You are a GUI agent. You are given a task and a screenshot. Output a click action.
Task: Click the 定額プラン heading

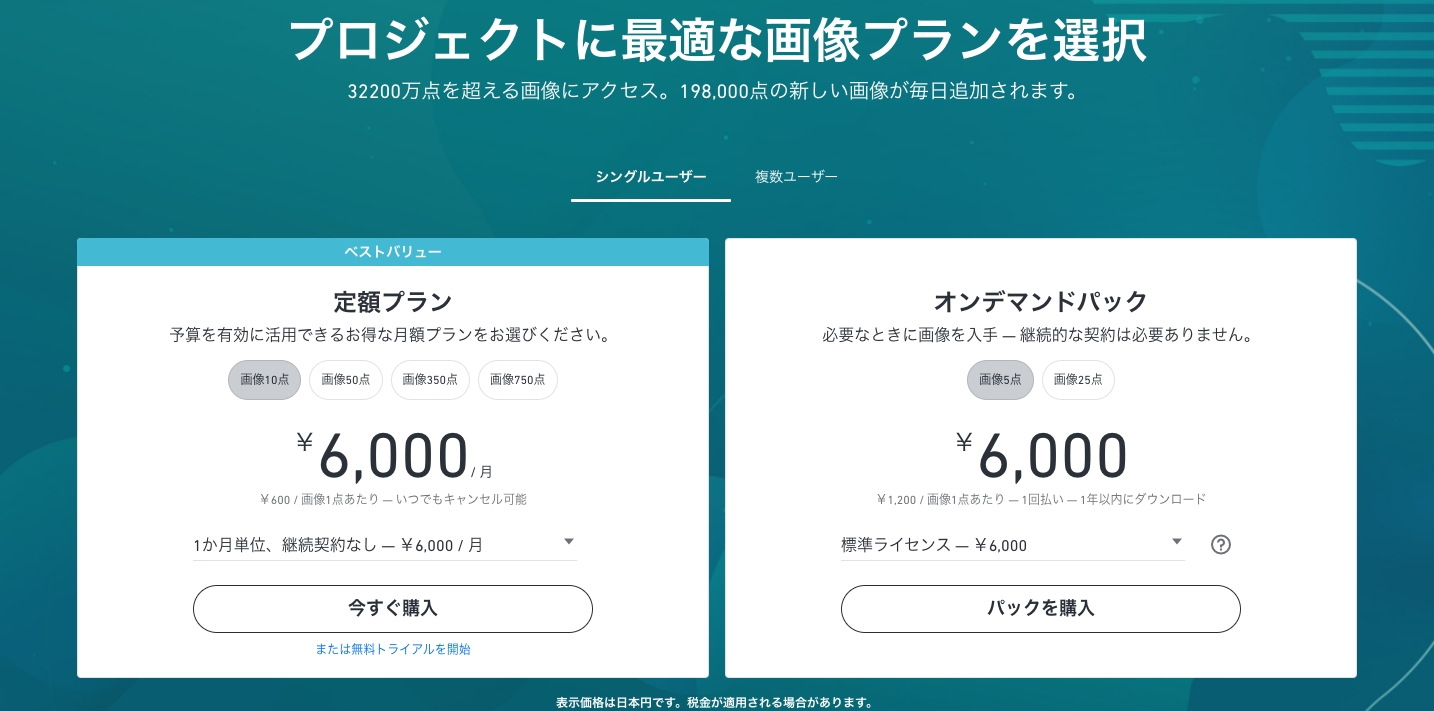coord(393,301)
